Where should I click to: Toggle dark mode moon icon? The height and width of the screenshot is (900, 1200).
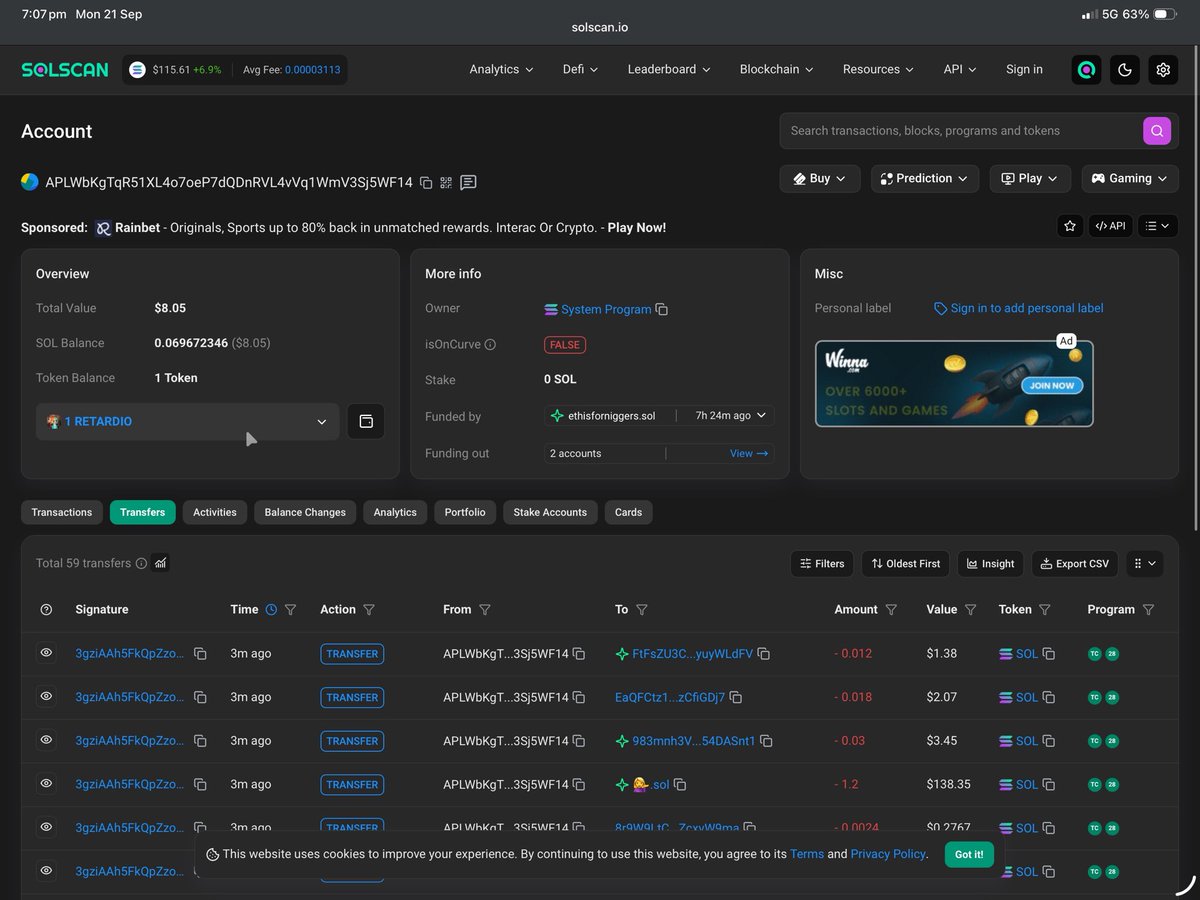click(1125, 70)
